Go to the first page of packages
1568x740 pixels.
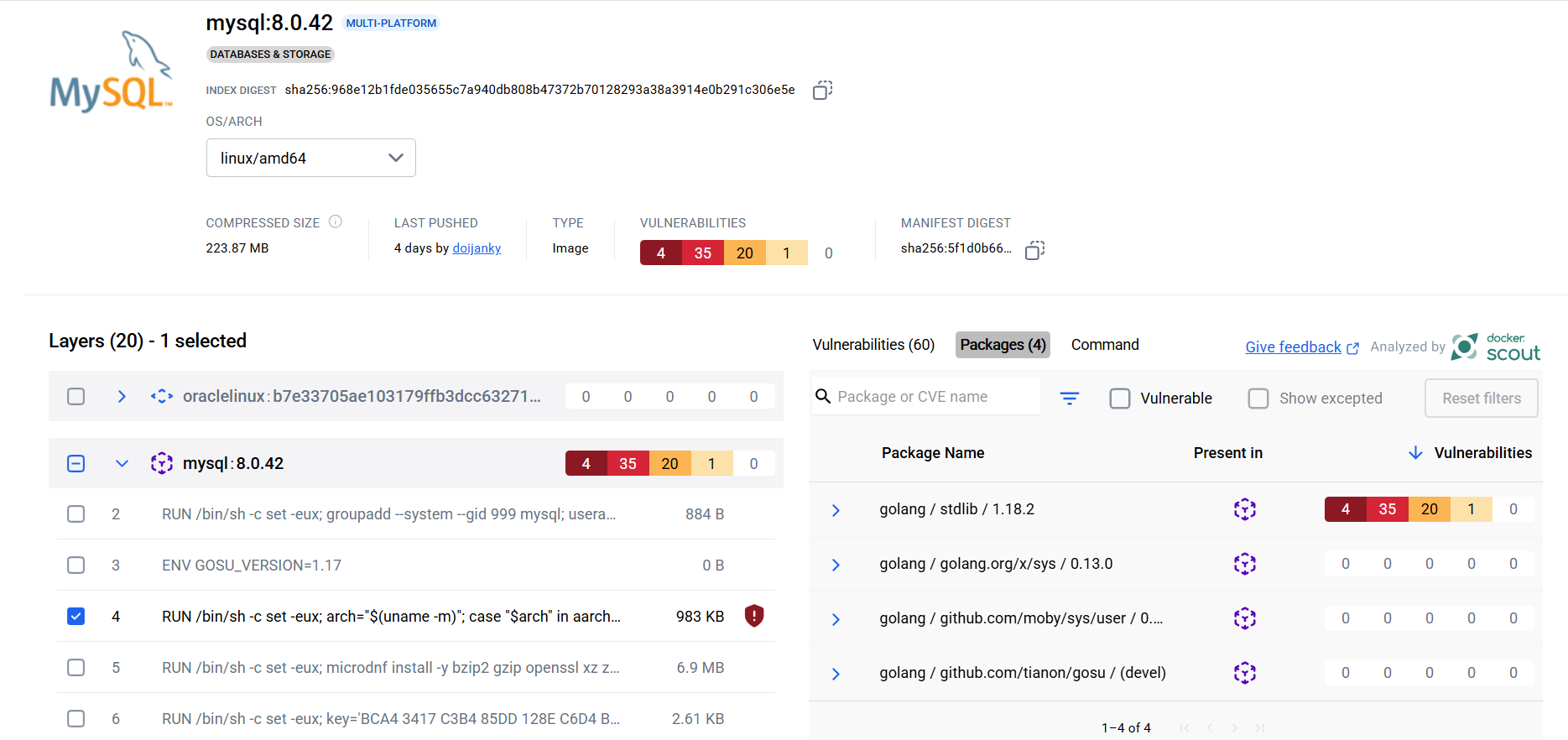pos(1185,728)
